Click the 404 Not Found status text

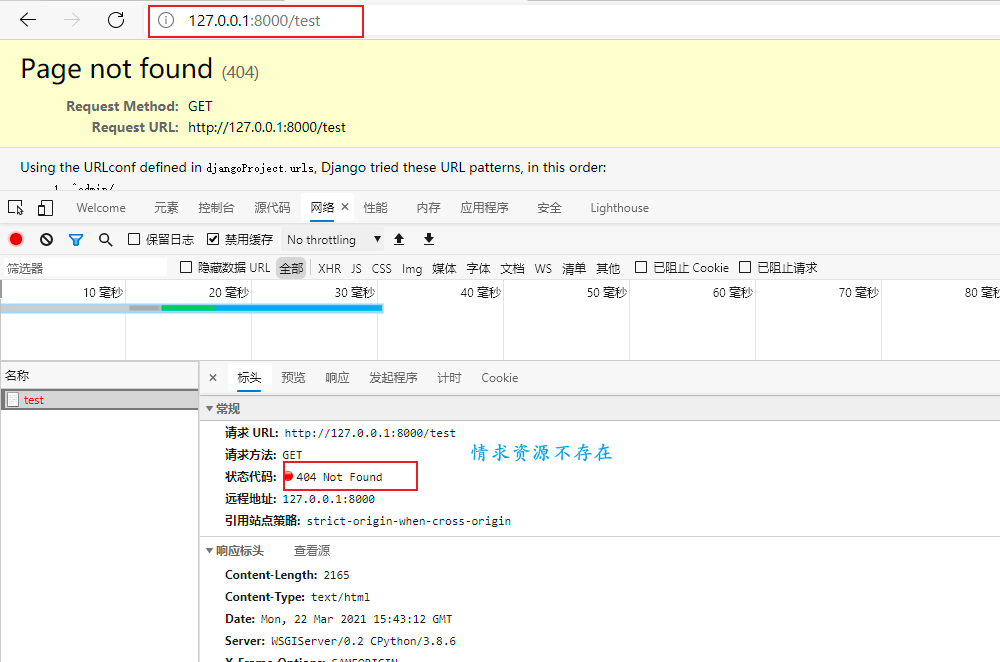(339, 477)
